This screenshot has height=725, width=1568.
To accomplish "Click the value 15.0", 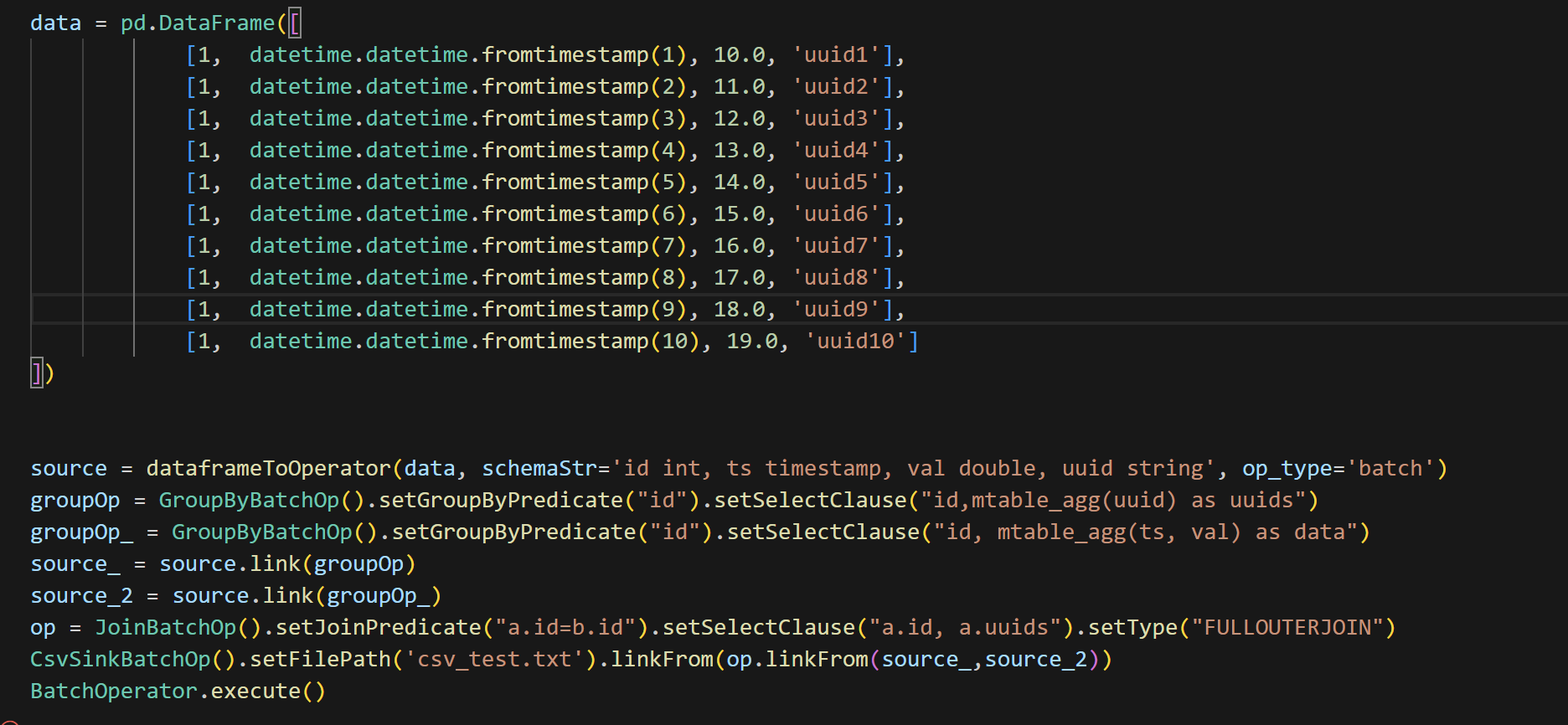I will click(740, 214).
